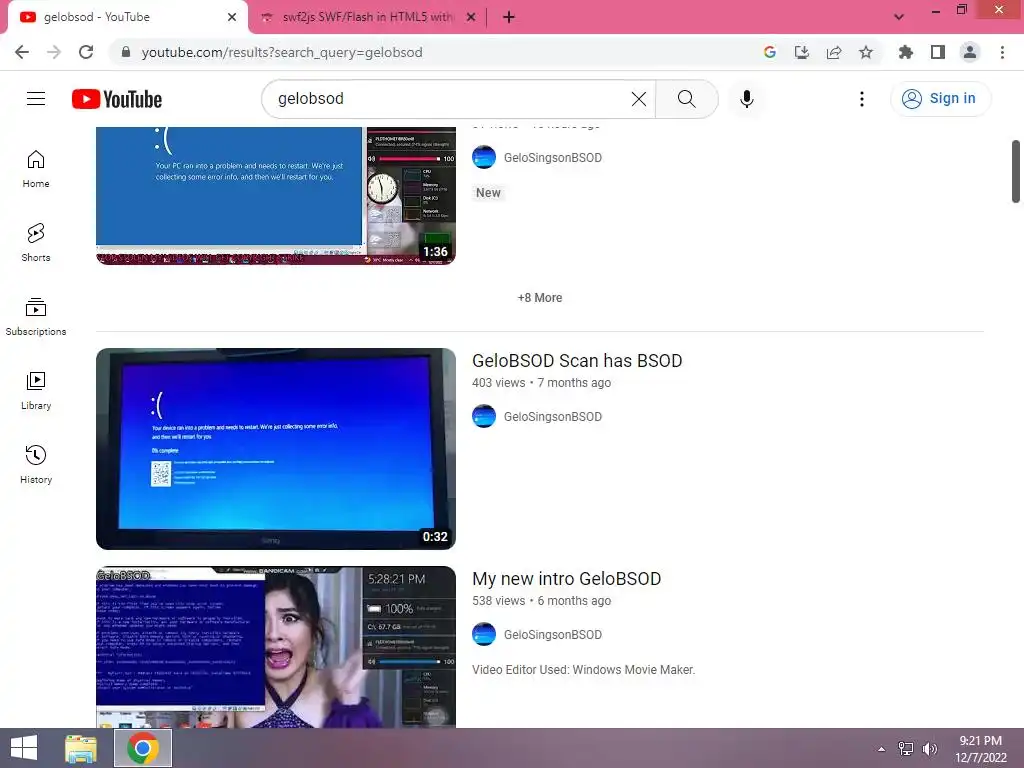Click the Chrome taskbar icon
Image resolution: width=1024 pixels, height=768 pixels.
(143, 748)
